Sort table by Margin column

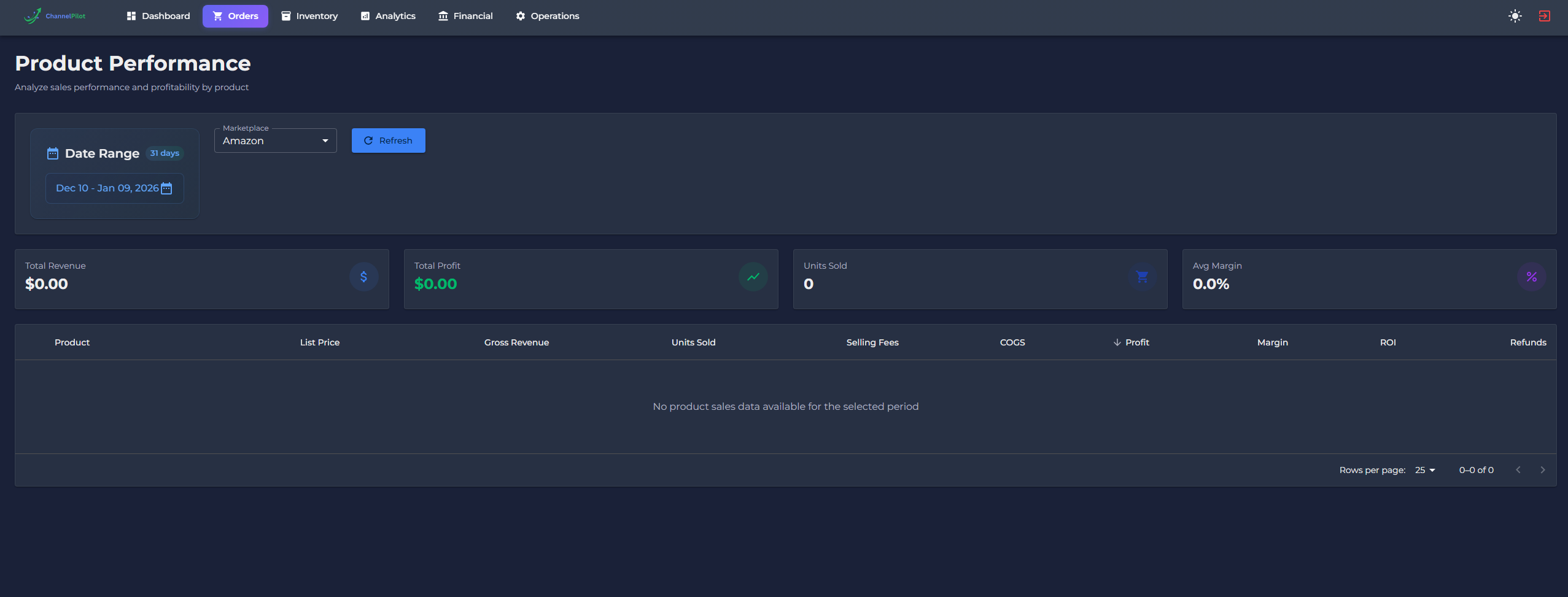(1272, 342)
